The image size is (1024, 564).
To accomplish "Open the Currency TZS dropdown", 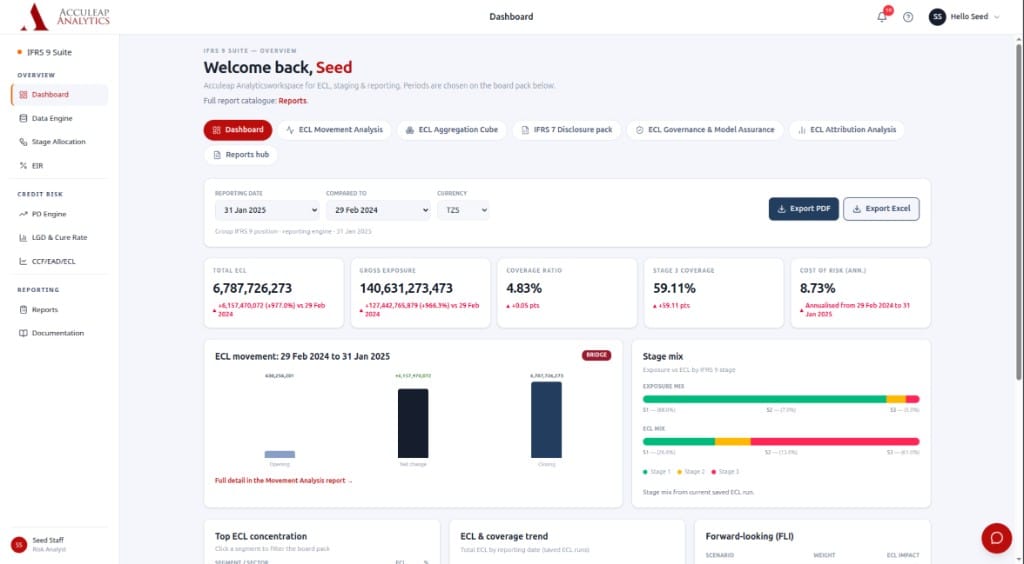I will click(463, 210).
